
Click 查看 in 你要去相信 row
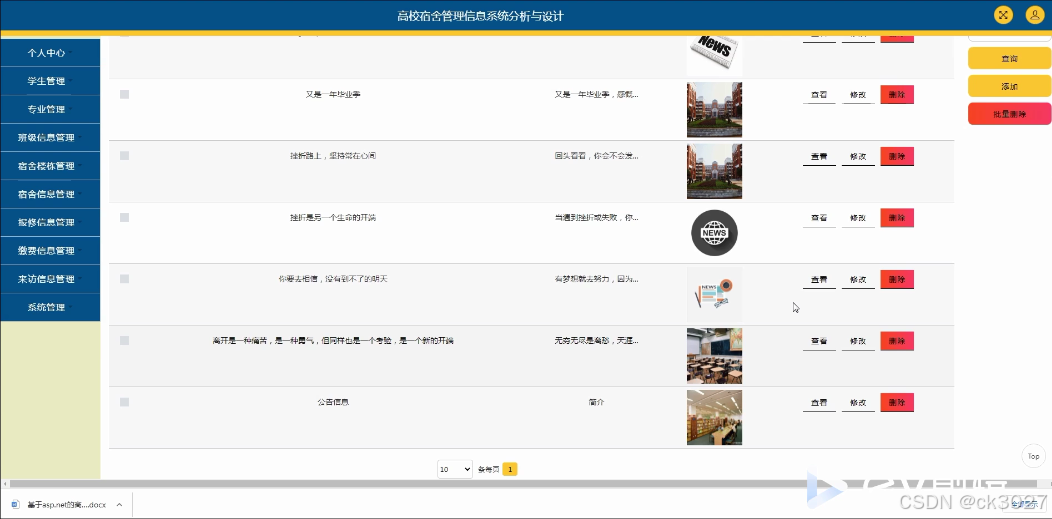pyautogui.click(x=819, y=280)
